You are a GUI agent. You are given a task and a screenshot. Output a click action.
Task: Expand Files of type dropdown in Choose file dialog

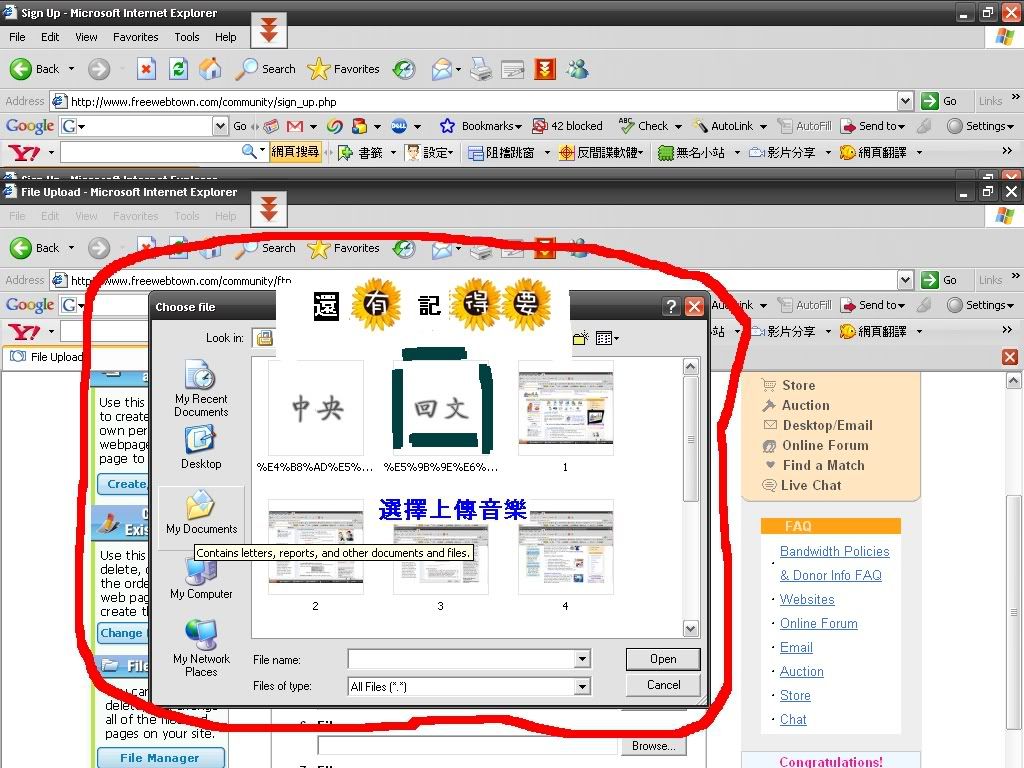pyautogui.click(x=583, y=686)
